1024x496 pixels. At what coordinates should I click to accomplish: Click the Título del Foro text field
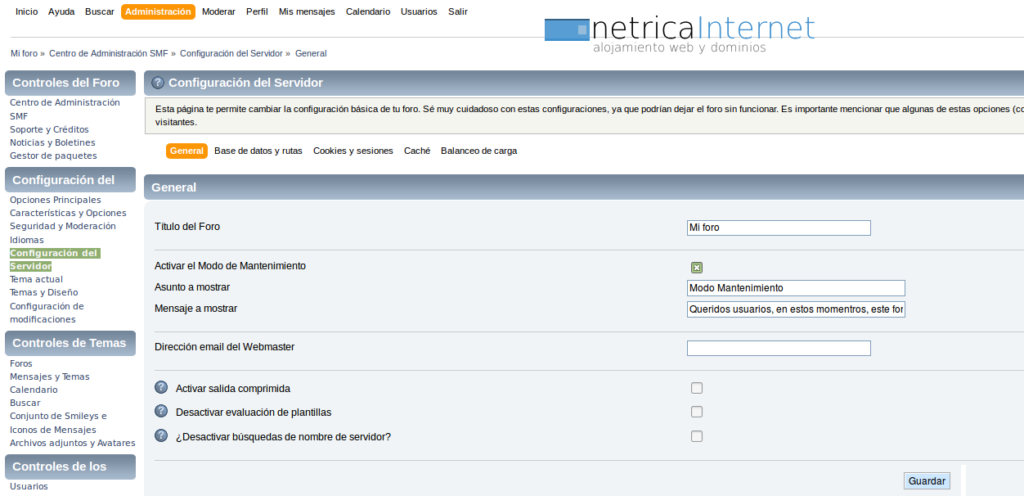click(778, 228)
